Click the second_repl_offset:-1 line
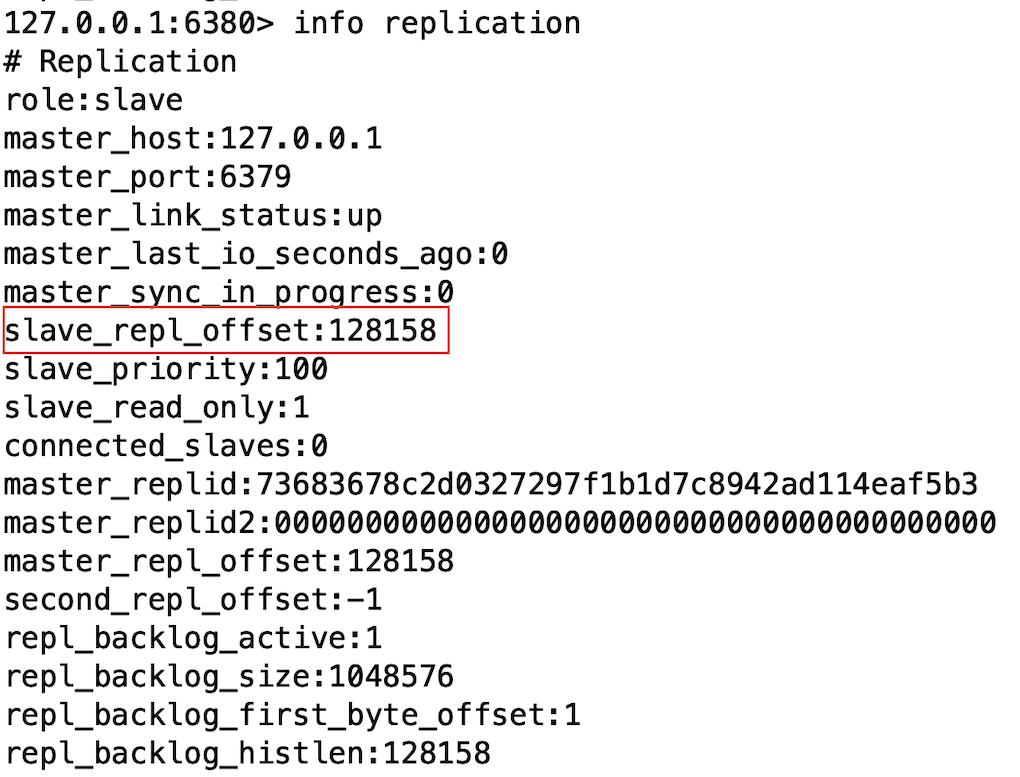Screen dimensions: 1020x777 193,600
